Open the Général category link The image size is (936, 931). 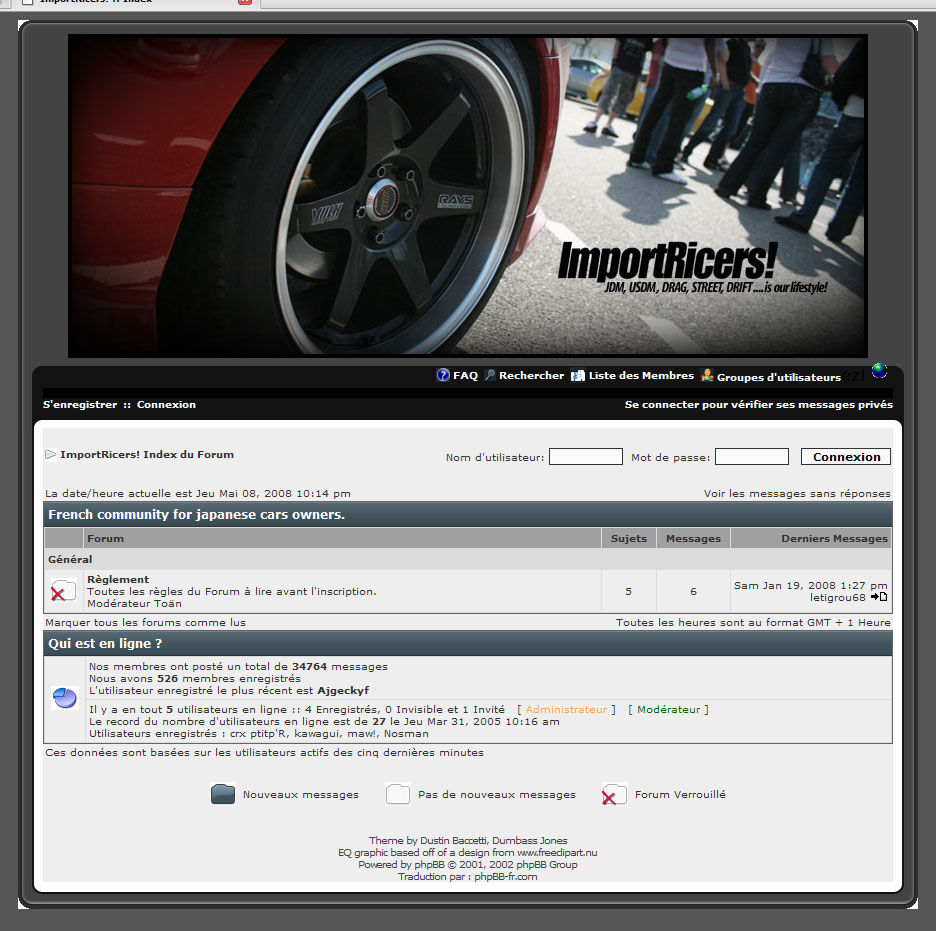[70, 559]
